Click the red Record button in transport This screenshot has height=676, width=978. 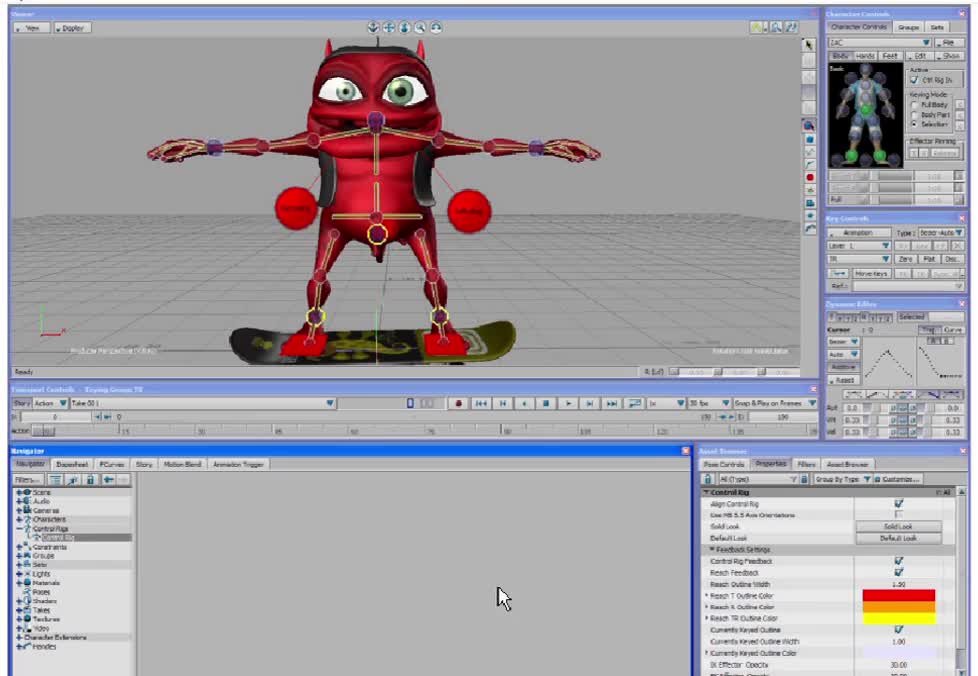click(459, 404)
